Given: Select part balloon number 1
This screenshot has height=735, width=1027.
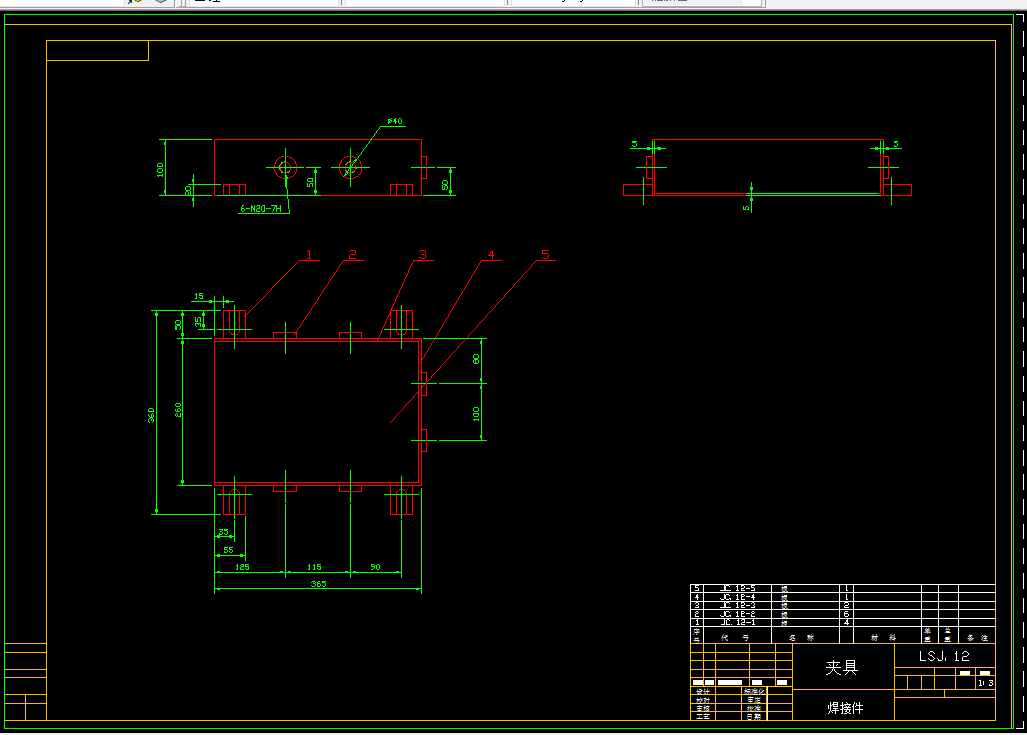Looking at the screenshot, I should 309,255.
